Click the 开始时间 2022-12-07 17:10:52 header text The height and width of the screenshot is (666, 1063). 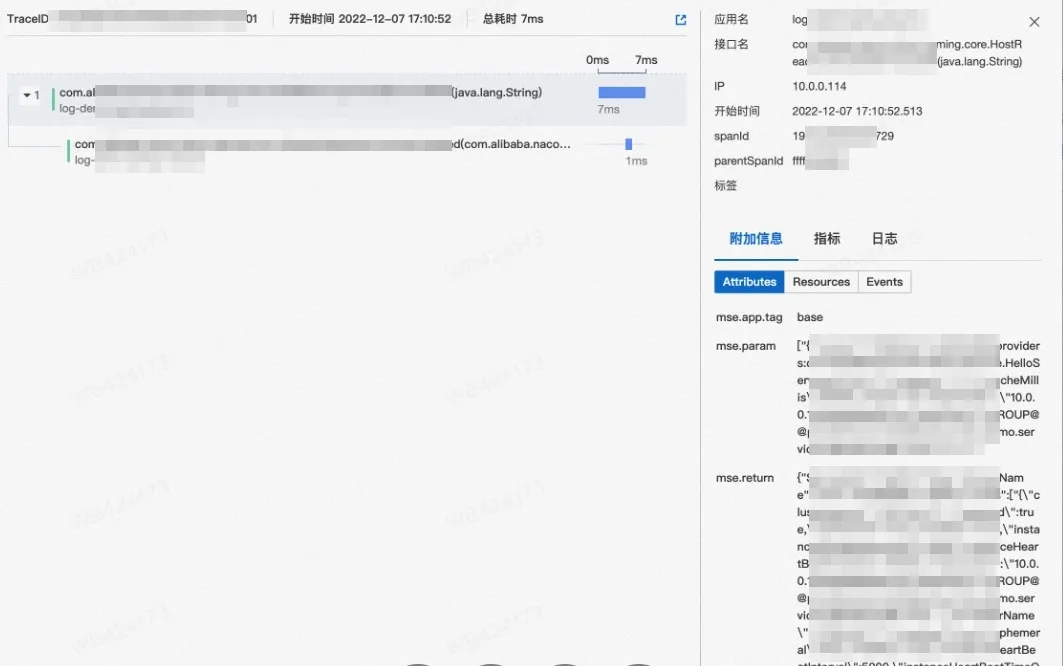pos(369,19)
